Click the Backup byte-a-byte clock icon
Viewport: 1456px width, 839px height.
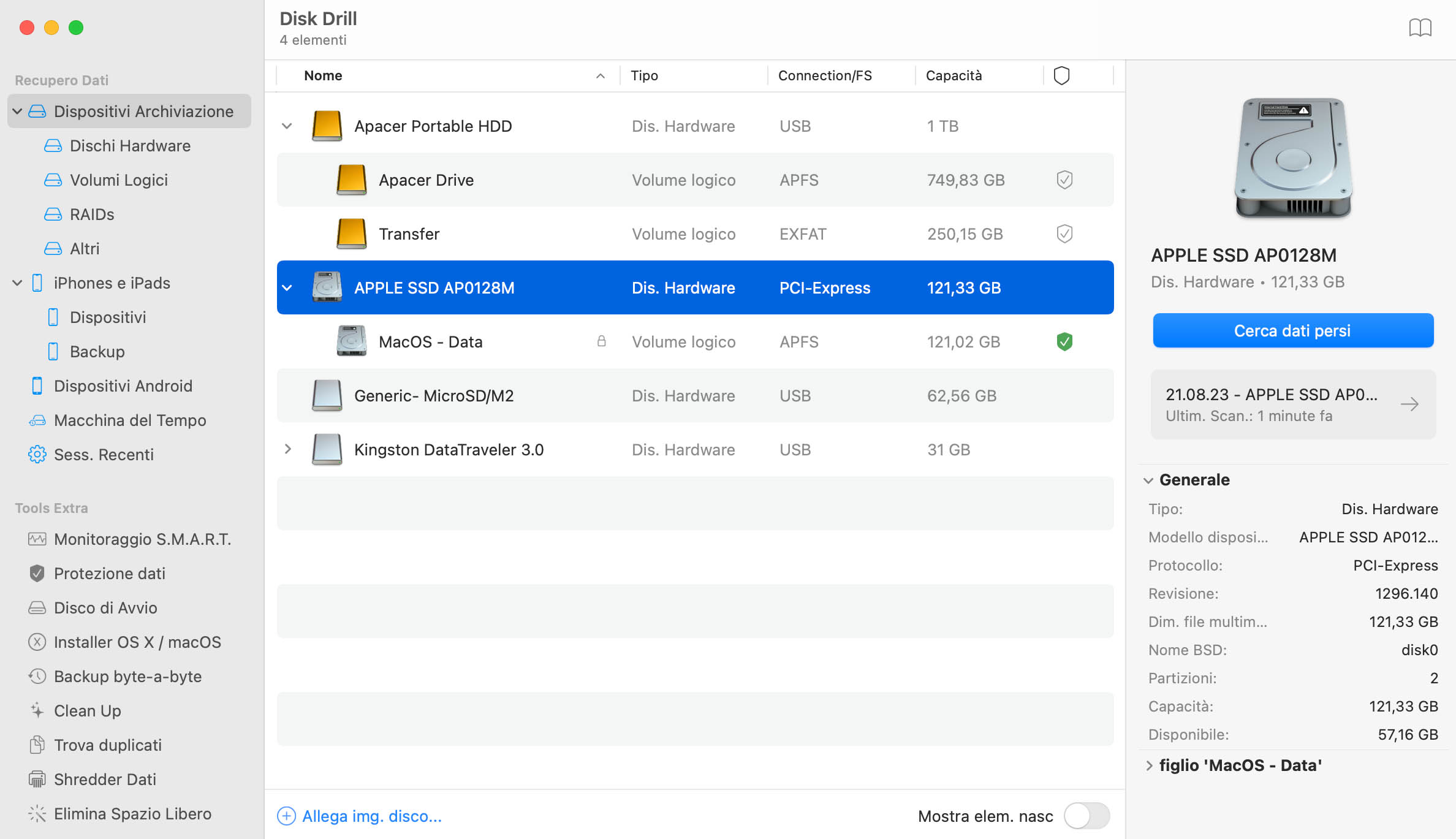tap(37, 676)
